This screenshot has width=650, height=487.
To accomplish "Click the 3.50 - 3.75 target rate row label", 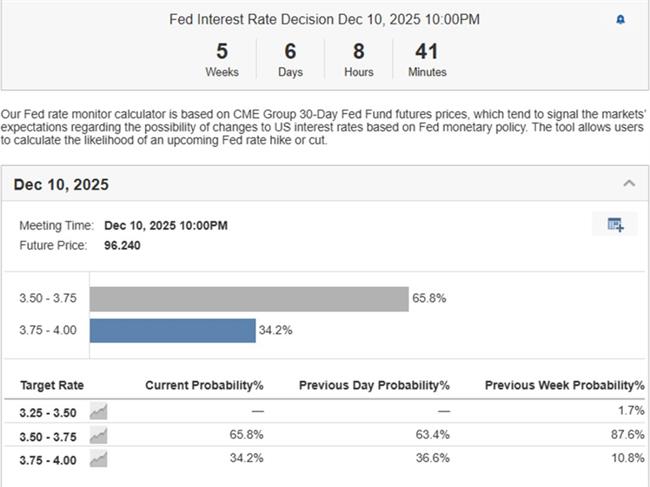I will click(x=48, y=435).
